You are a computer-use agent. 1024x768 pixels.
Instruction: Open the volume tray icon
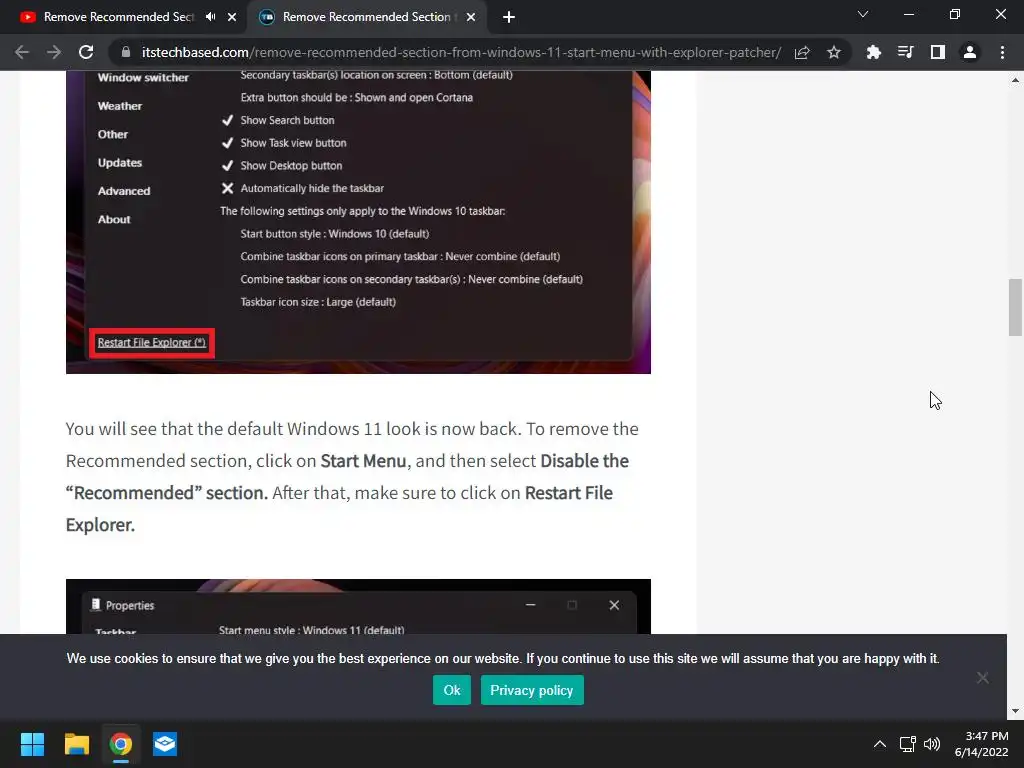coord(932,744)
